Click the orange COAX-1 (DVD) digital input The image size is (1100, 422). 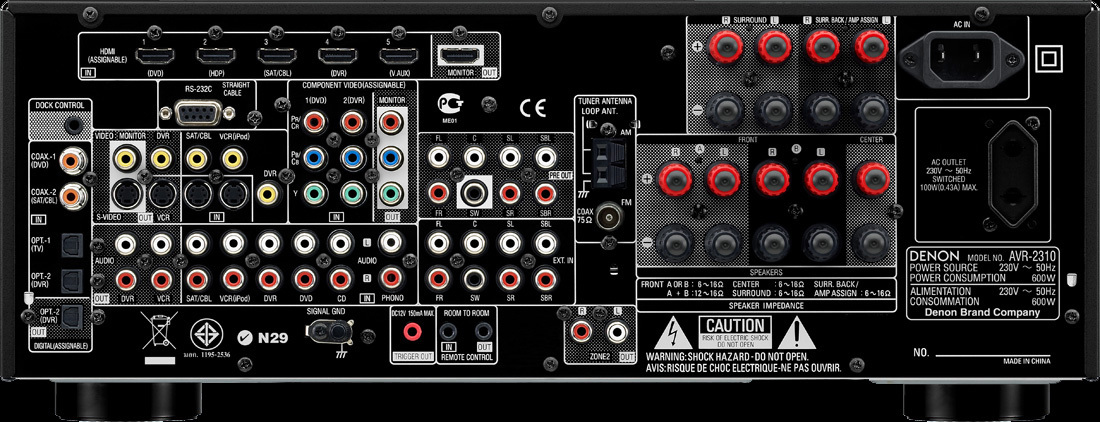(71, 158)
